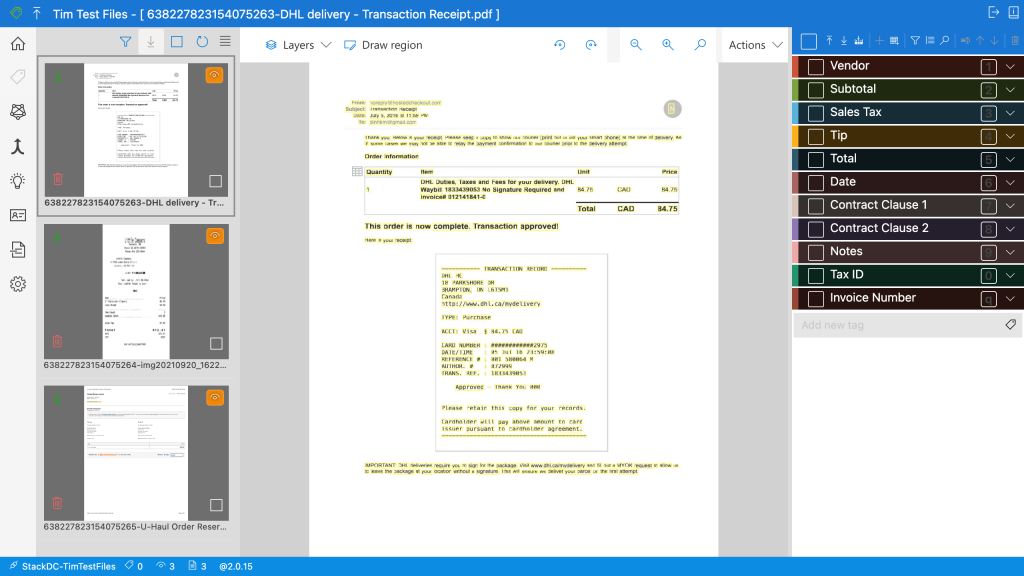Check the Date tag checkbox
This screenshot has width=1024, height=576.
[816, 182]
